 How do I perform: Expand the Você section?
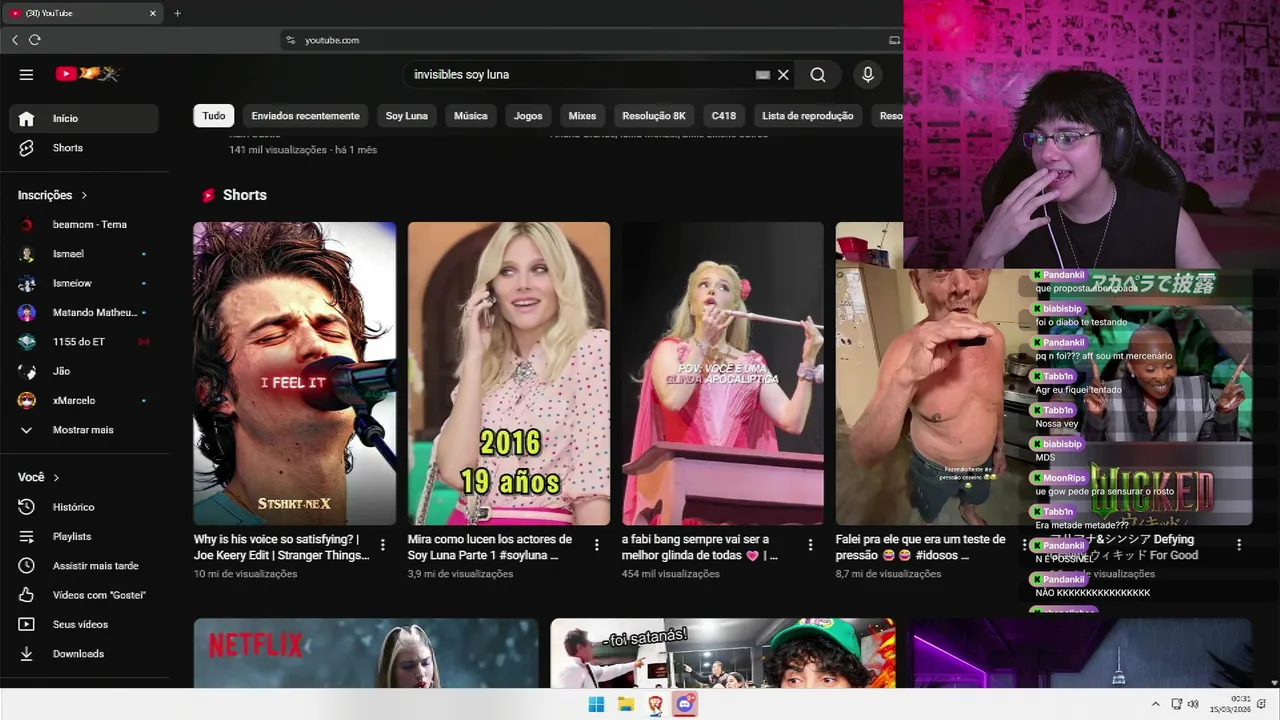(39, 477)
